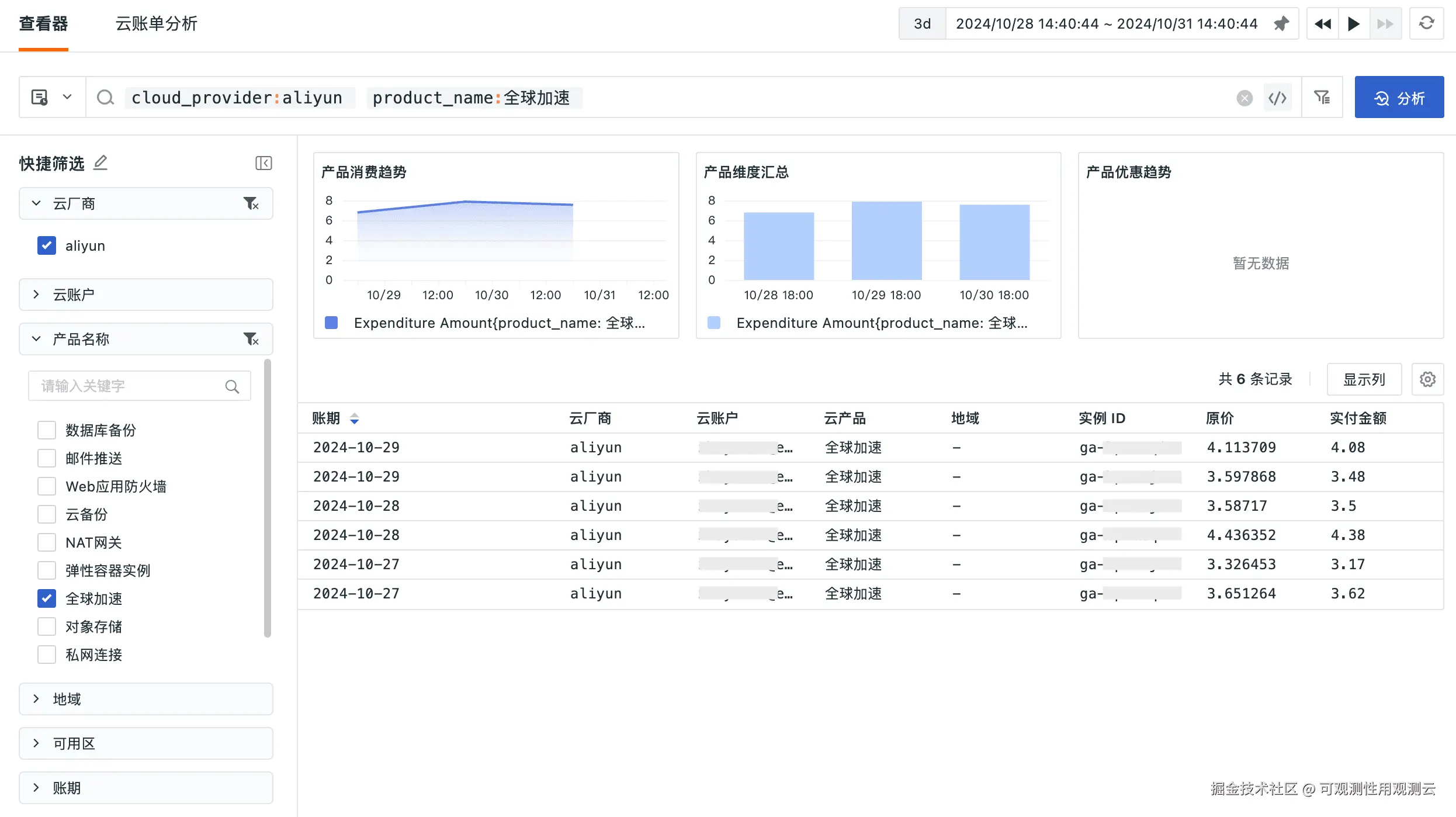Collapse the quick filter sidebar icon
The image size is (1456, 817).
pyautogui.click(x=264, y=163)
